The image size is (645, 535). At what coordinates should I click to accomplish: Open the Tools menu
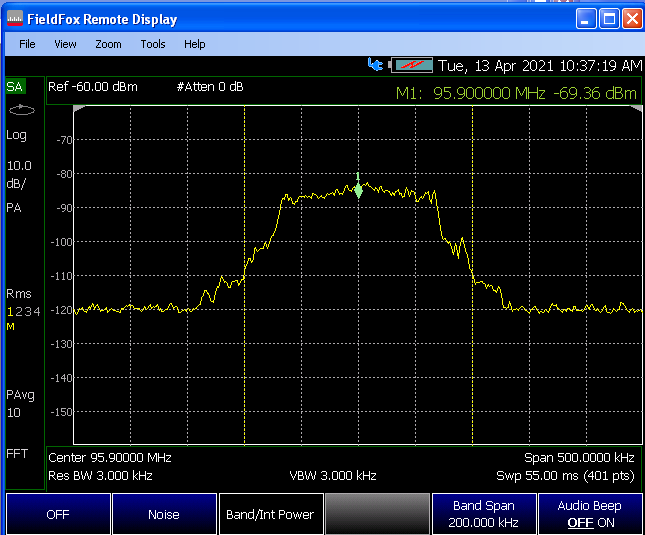click(x=153, y=44)
